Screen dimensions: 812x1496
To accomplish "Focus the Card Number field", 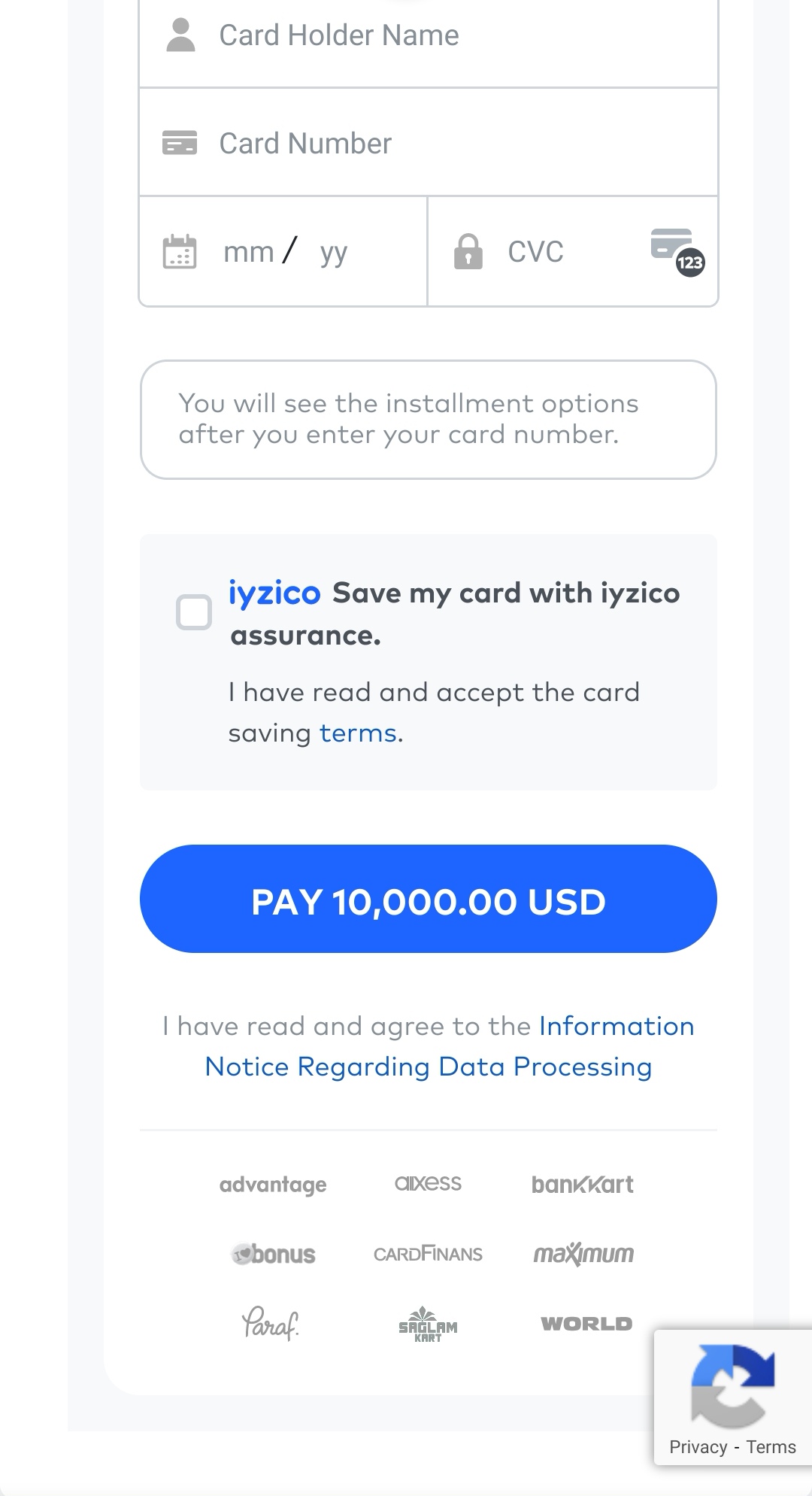I will click(451, 143).
